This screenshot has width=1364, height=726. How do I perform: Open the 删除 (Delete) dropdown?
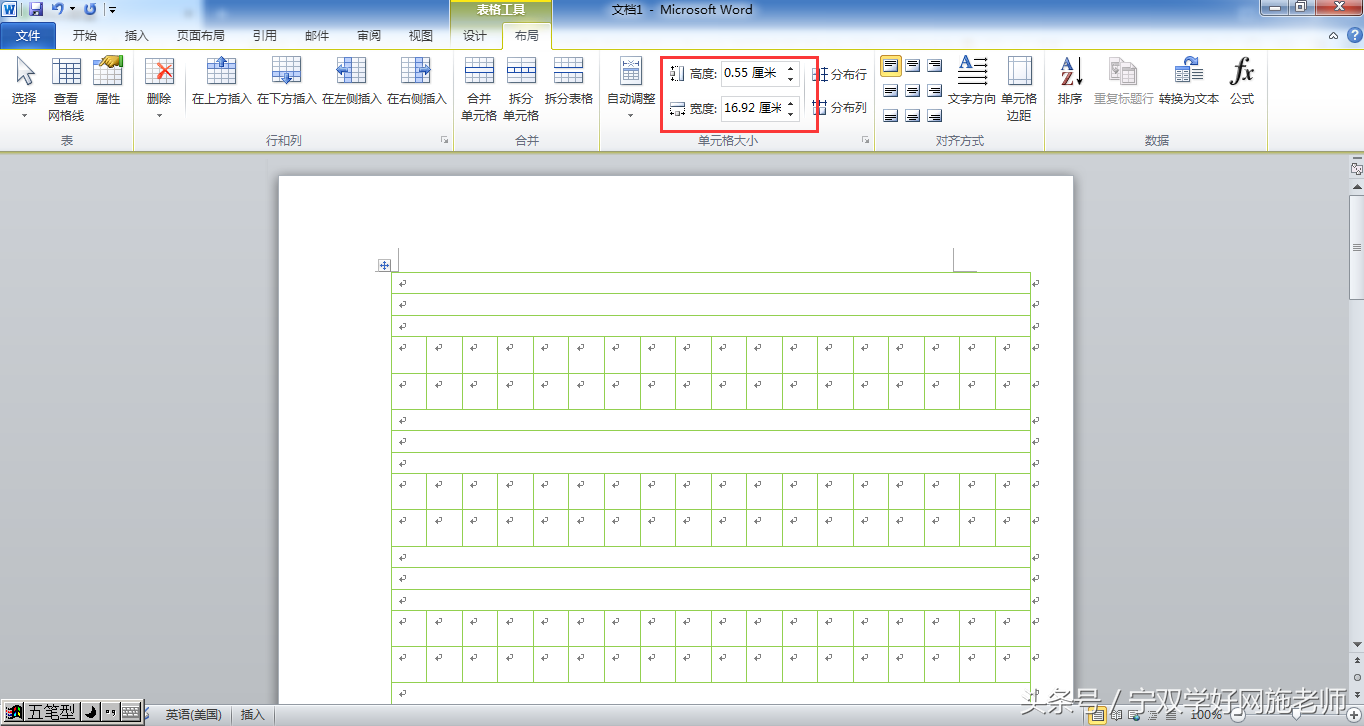(159, 88)
